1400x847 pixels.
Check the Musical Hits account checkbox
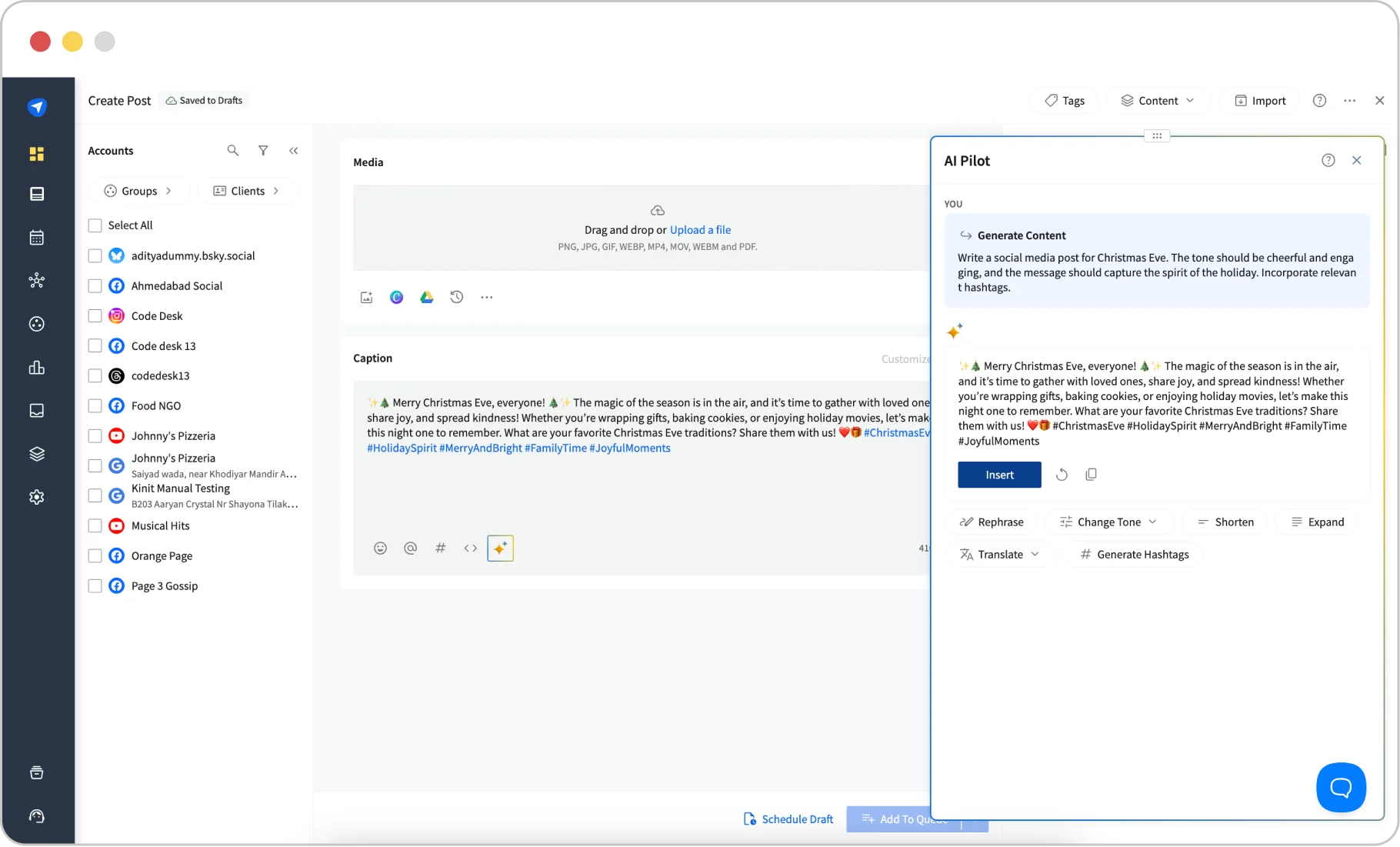[x=95, y=525]
